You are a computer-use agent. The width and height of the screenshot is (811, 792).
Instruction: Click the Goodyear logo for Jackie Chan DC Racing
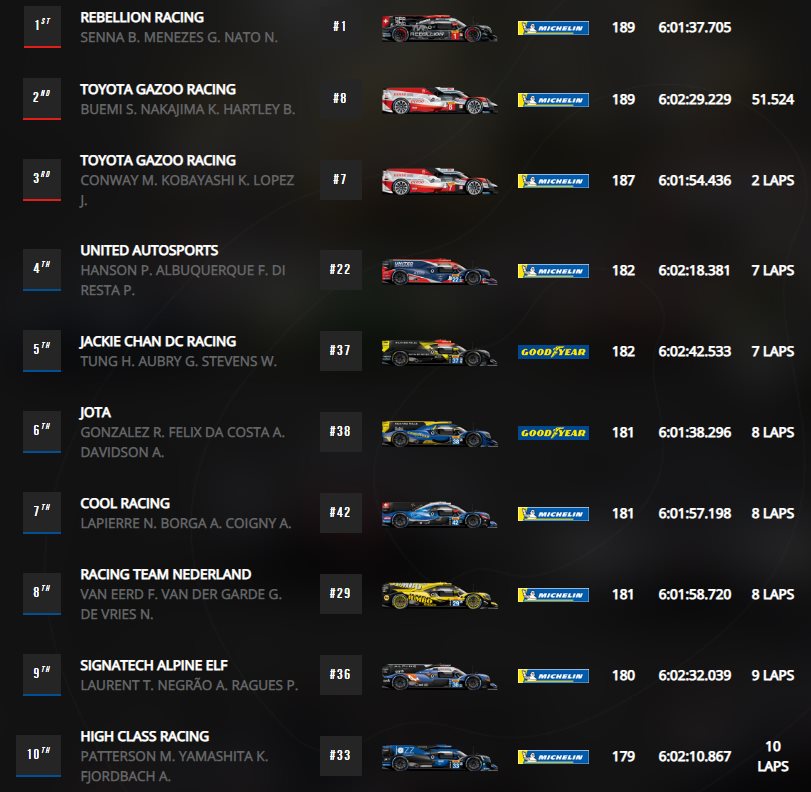[x=553, y=352]
